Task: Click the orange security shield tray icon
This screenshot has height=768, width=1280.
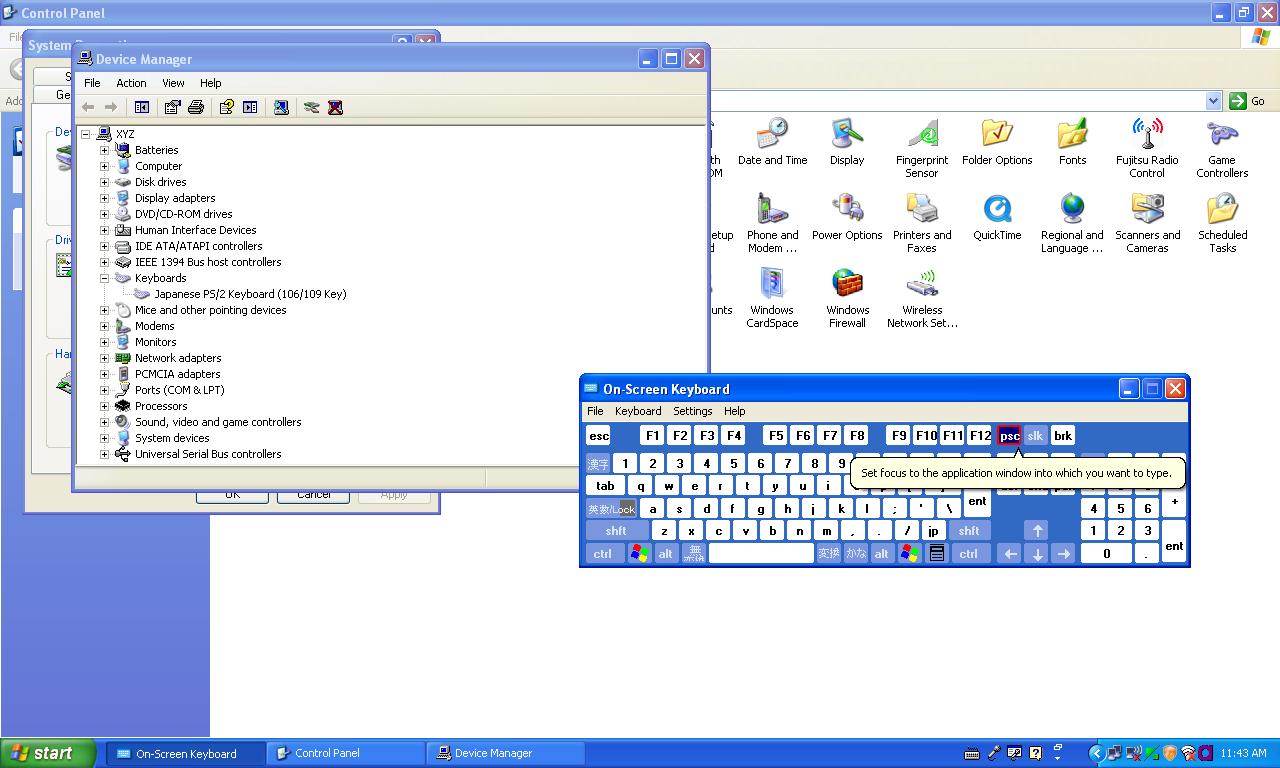Action: [1169, 753]
